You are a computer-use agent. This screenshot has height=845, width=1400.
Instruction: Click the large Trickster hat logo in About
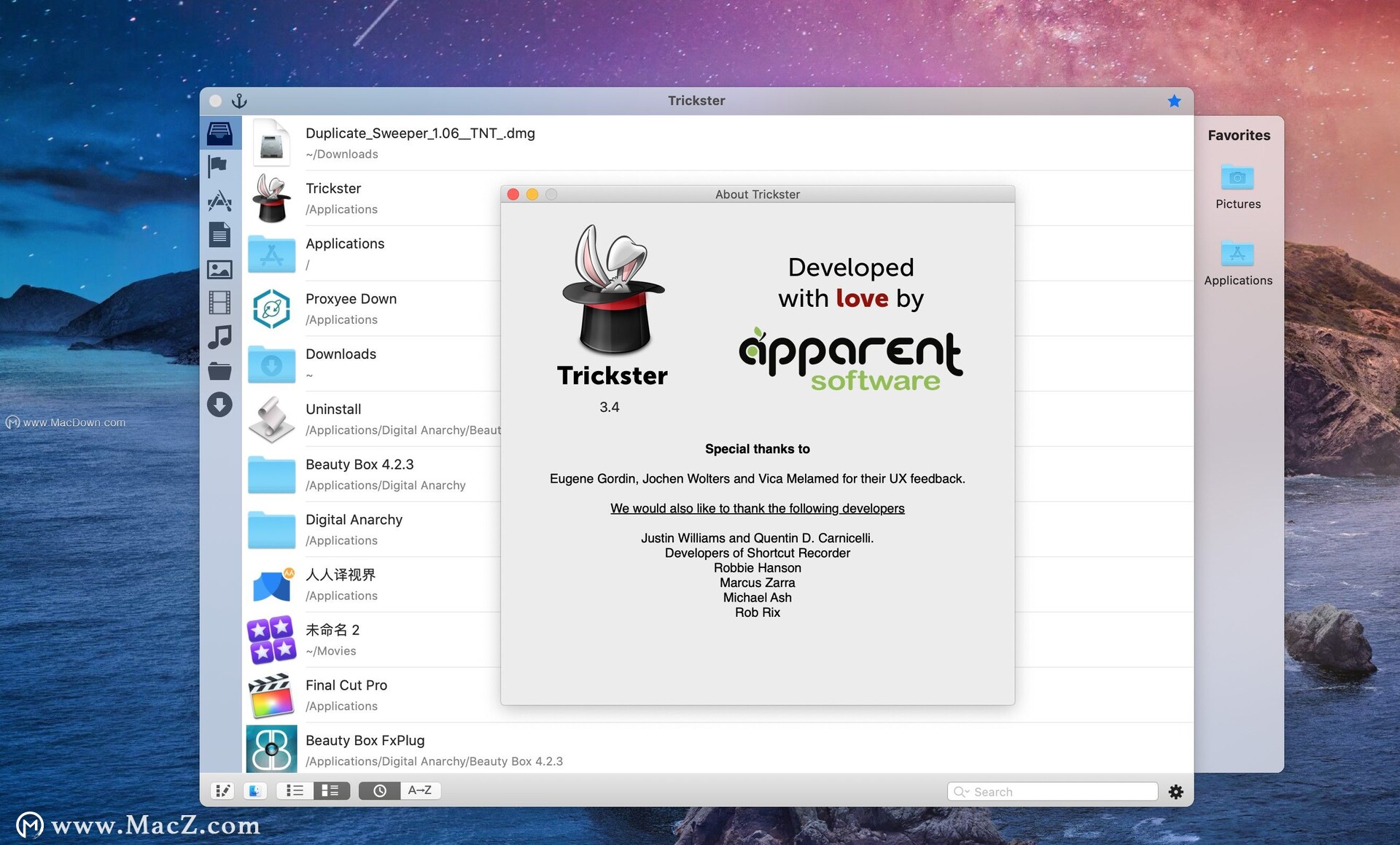(613, 289)
